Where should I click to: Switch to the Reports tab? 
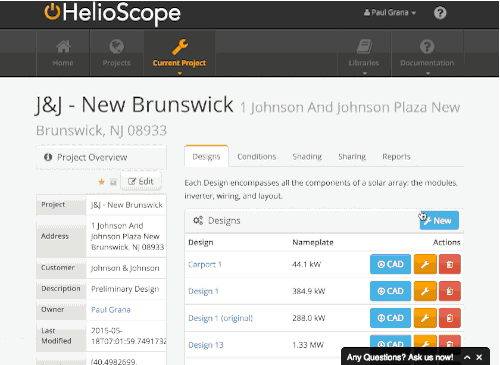tap(396, 156)
